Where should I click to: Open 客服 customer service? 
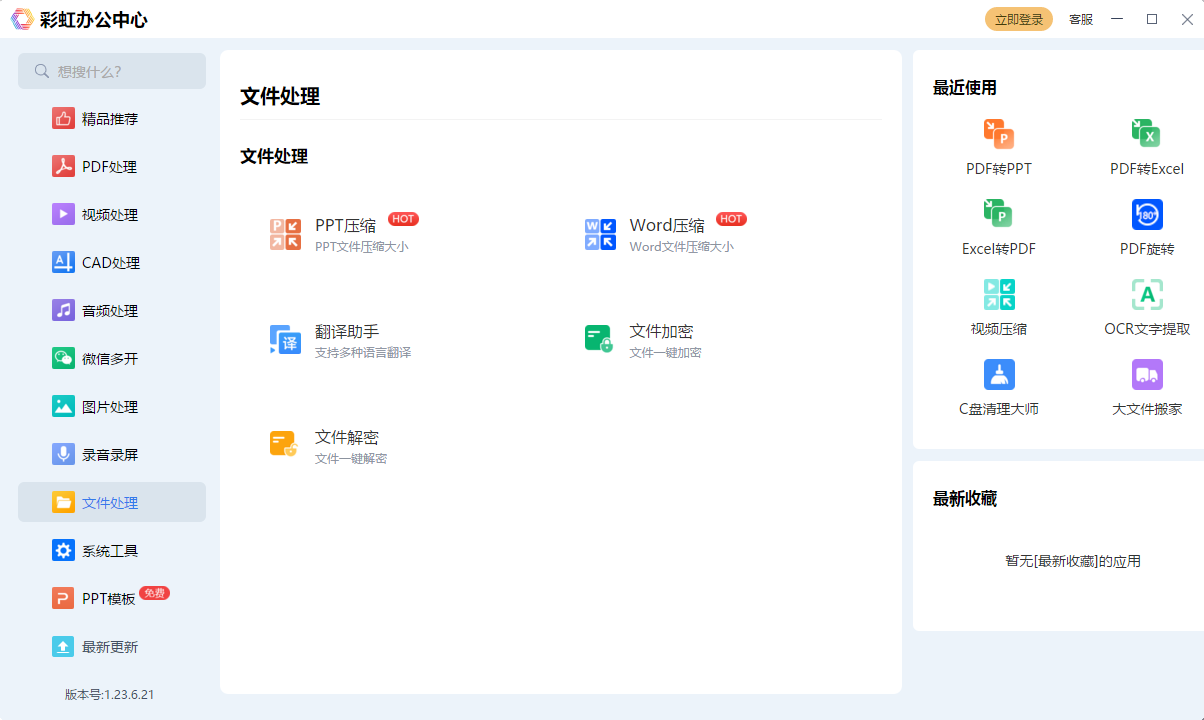point(1080,18)
